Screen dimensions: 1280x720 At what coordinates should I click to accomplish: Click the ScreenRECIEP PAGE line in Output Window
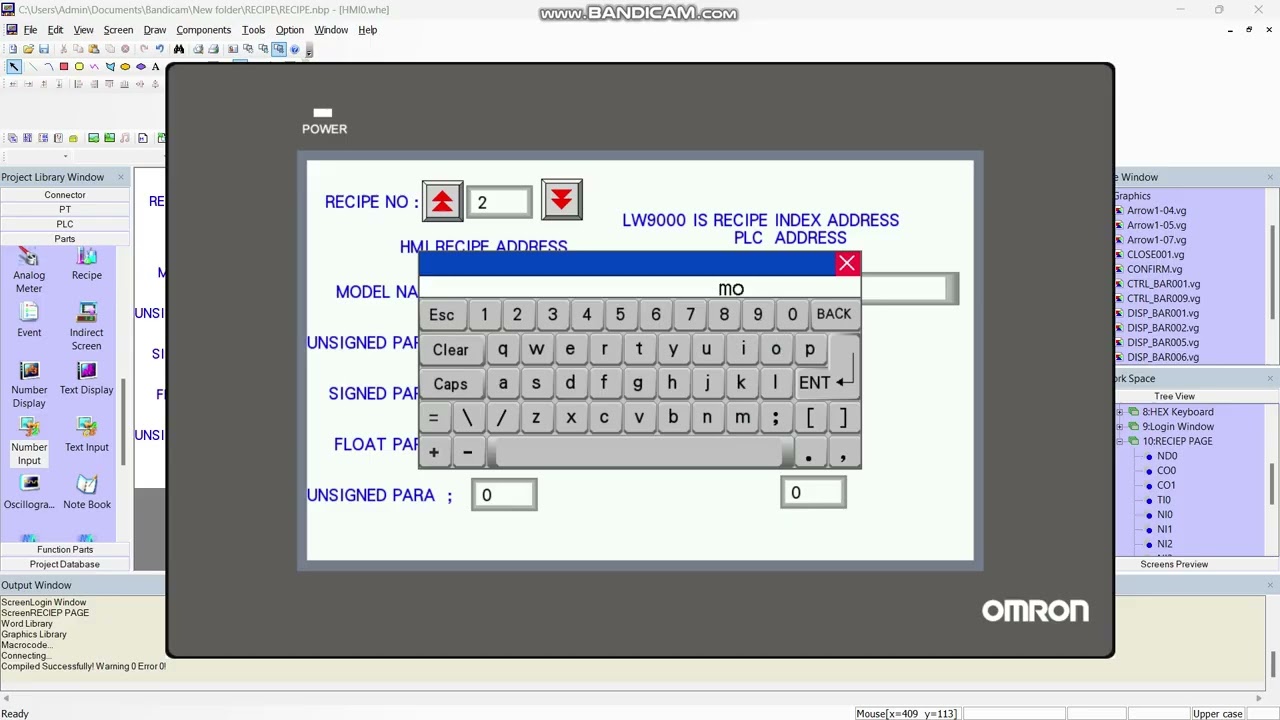point(45,613)
